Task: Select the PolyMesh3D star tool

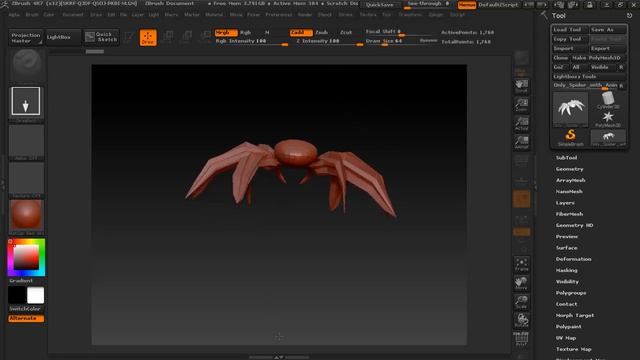Action: tap(608, 119)
